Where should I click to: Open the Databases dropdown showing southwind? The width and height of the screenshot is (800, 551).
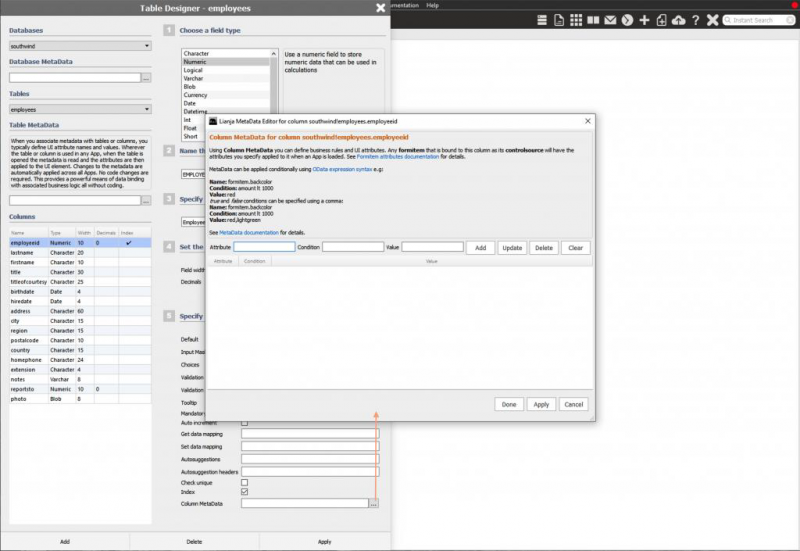[x=80, y=46]
